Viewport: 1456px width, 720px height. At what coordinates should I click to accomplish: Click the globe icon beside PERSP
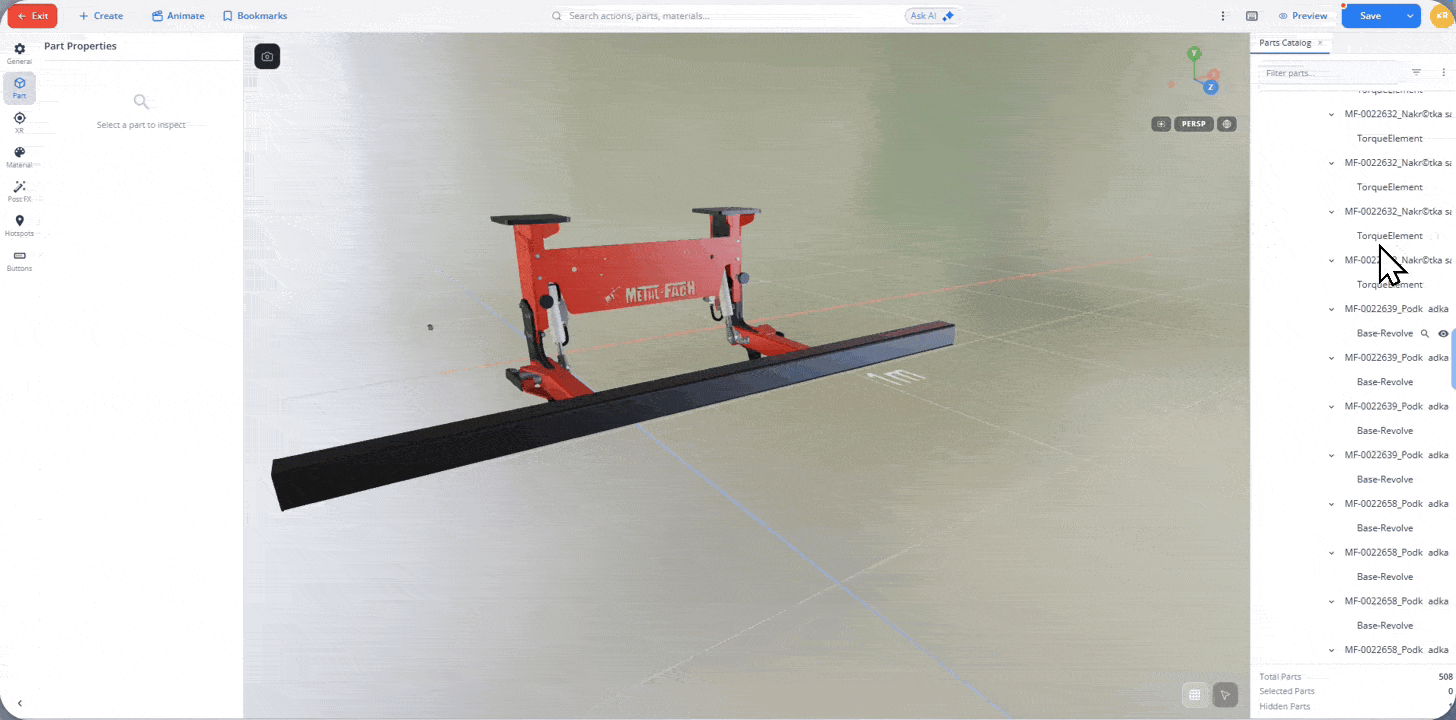tap(1227, 124)
